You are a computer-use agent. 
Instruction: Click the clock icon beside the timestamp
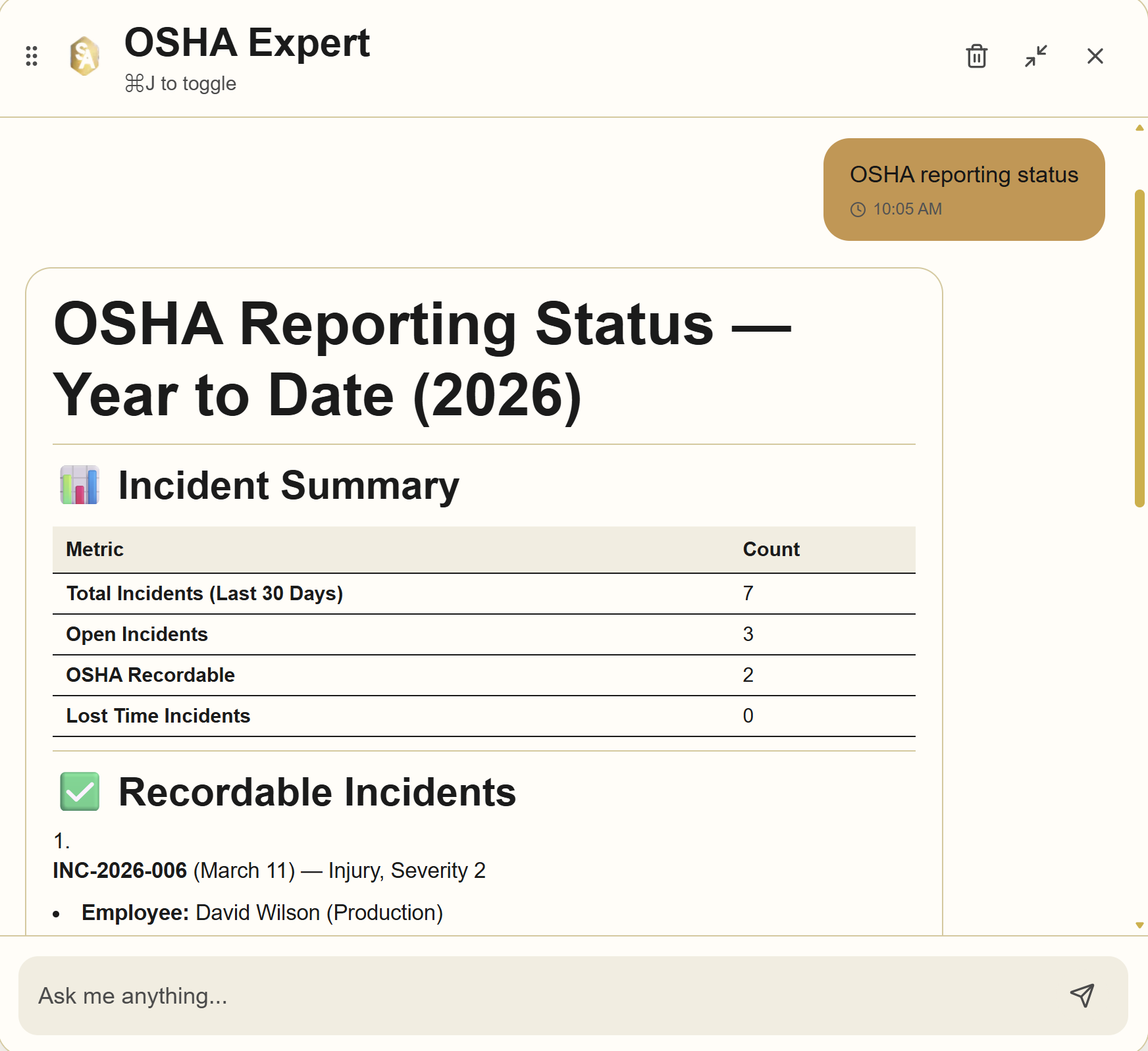(858, 209)
